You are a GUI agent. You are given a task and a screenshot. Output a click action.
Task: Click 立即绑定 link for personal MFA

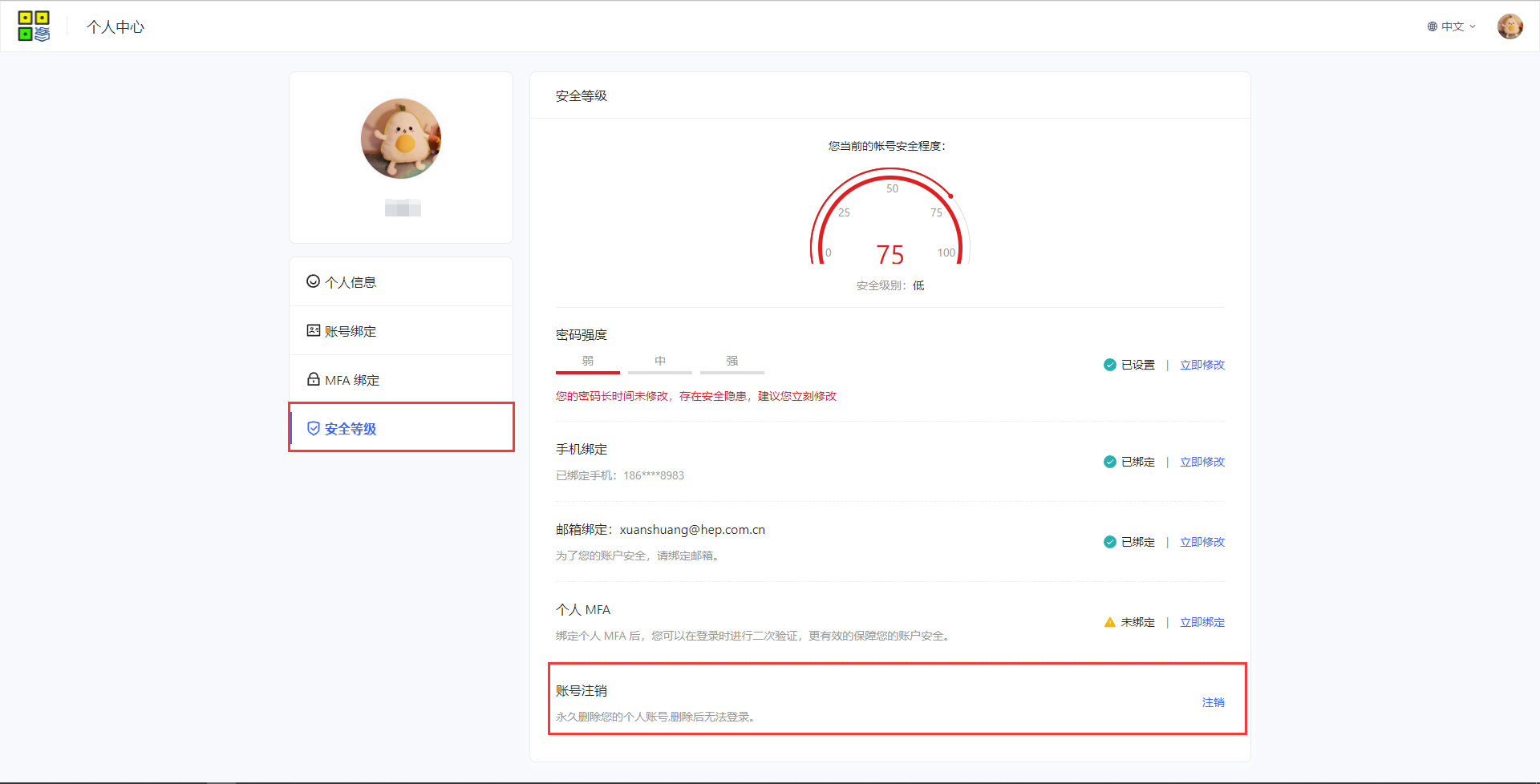pyautogui.click(x=1202, y=622)
